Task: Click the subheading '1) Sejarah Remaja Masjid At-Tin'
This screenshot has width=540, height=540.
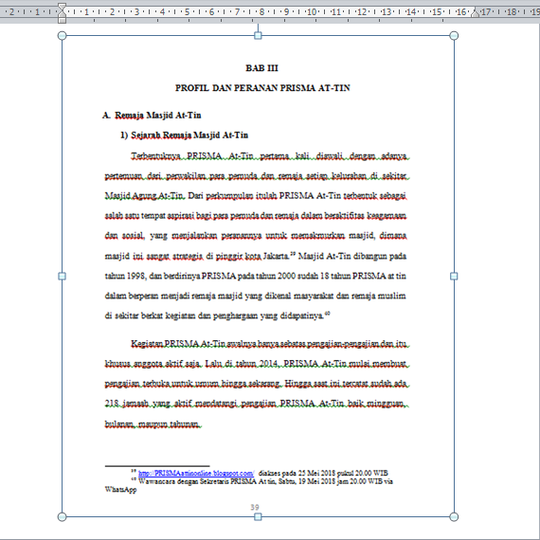Action: (184, 135)
